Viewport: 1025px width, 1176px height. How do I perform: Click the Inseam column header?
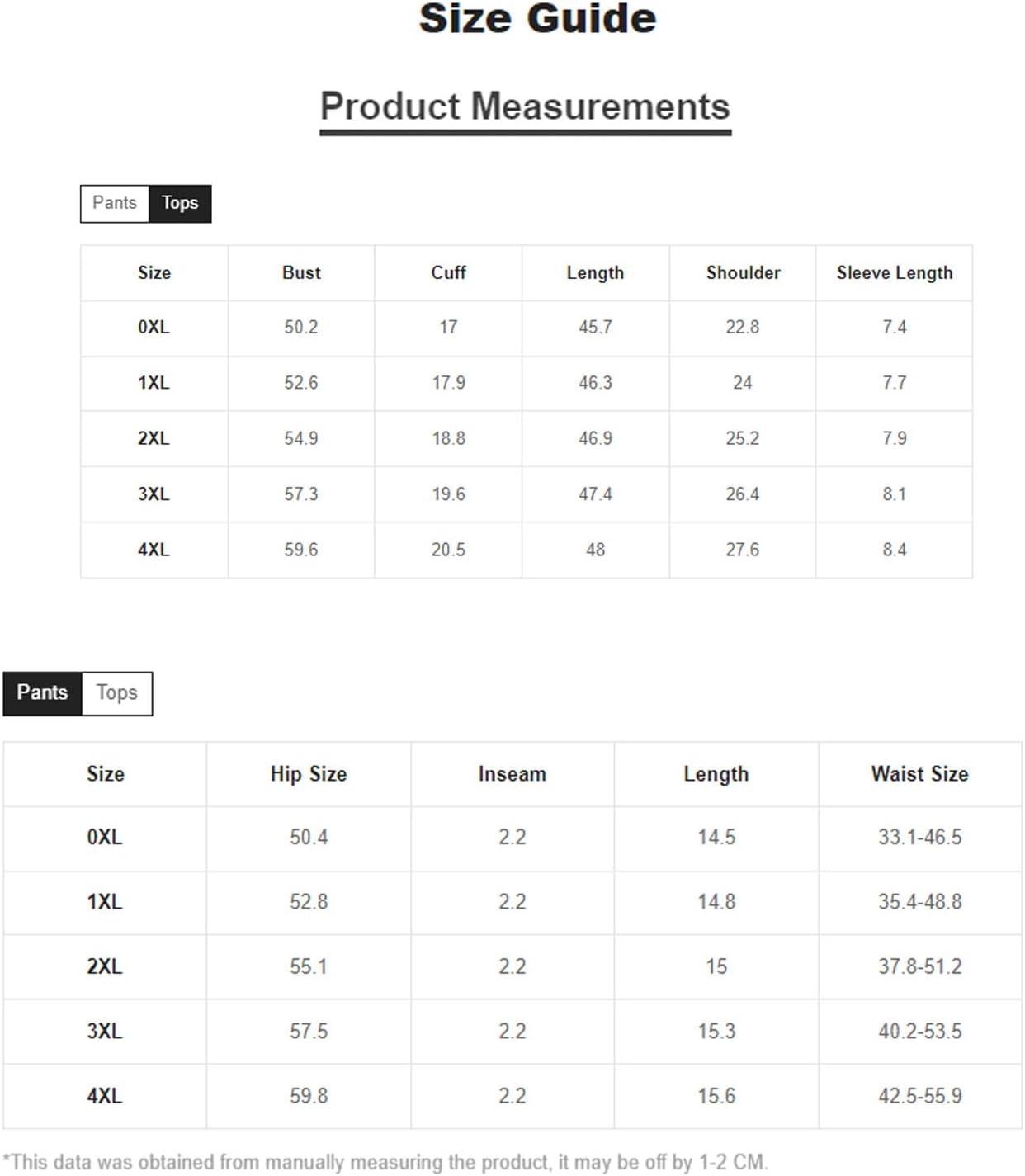click(512, 774)
